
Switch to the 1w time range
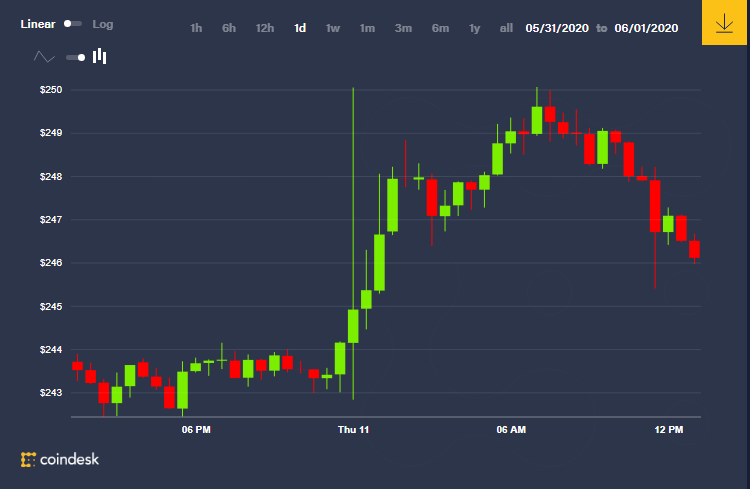tap(333, 28)
